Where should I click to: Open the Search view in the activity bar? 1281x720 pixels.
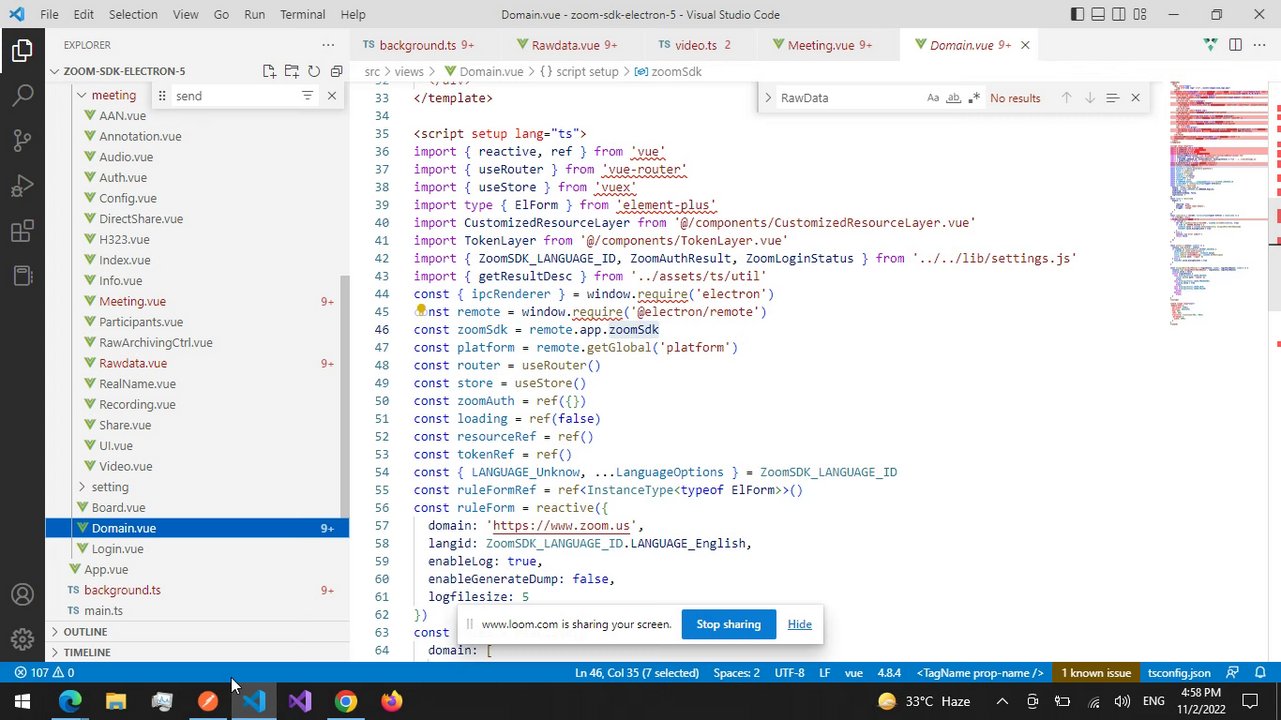[22, 96]
